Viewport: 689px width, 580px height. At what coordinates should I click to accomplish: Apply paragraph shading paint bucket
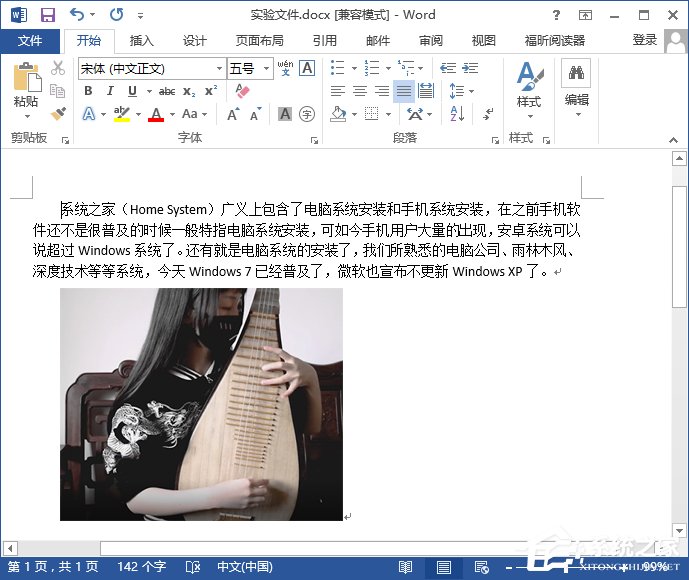[338, 114]
